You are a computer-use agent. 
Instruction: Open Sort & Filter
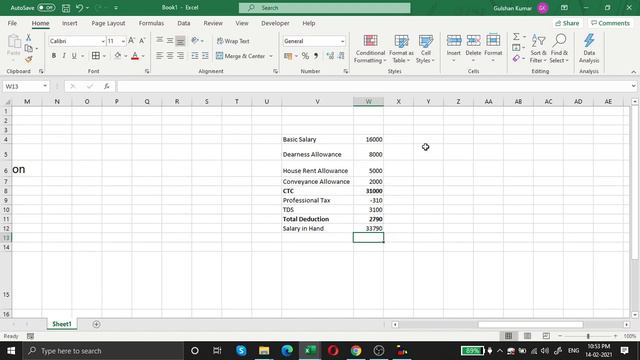coord(538,49)
